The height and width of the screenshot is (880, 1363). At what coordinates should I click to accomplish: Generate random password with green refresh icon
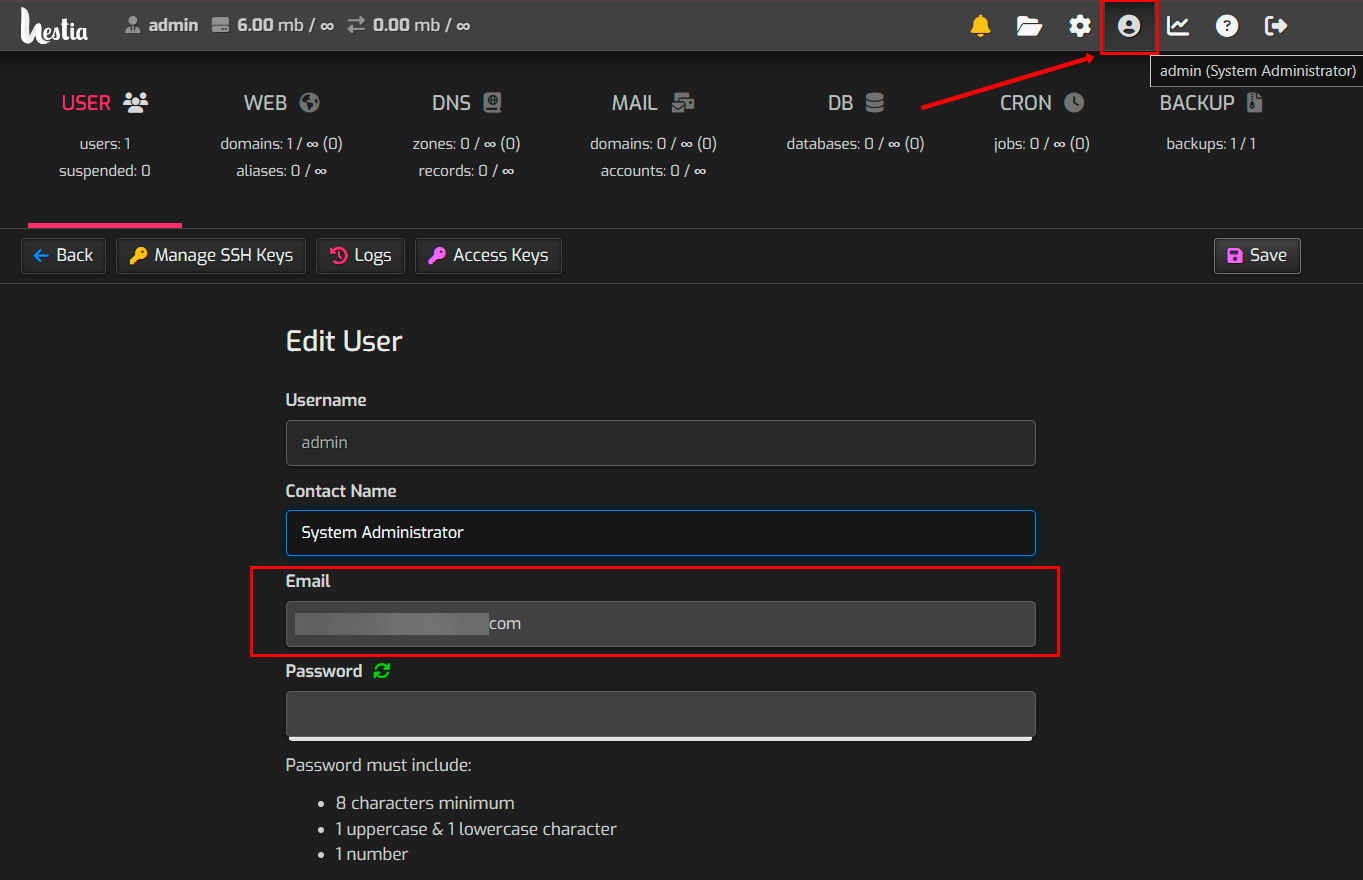coord(381,671)
